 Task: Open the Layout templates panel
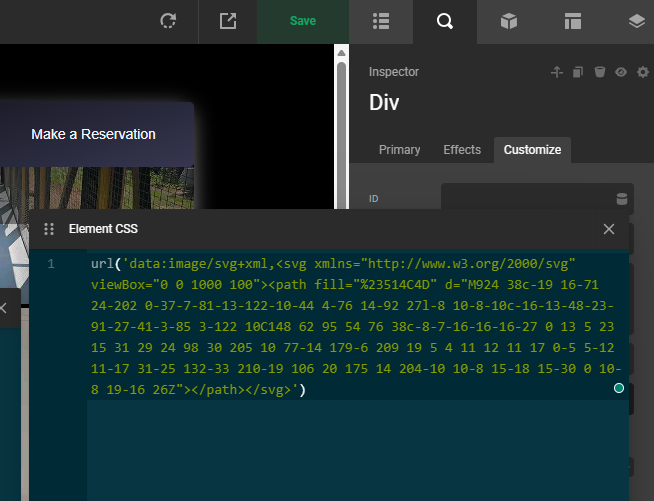pos(572,21)
